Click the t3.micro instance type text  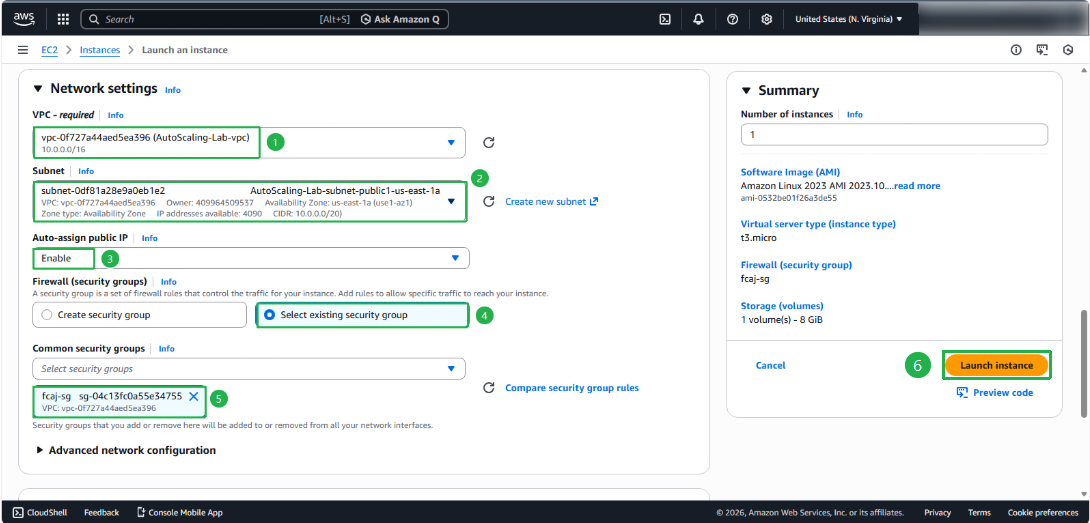(758, 238)
